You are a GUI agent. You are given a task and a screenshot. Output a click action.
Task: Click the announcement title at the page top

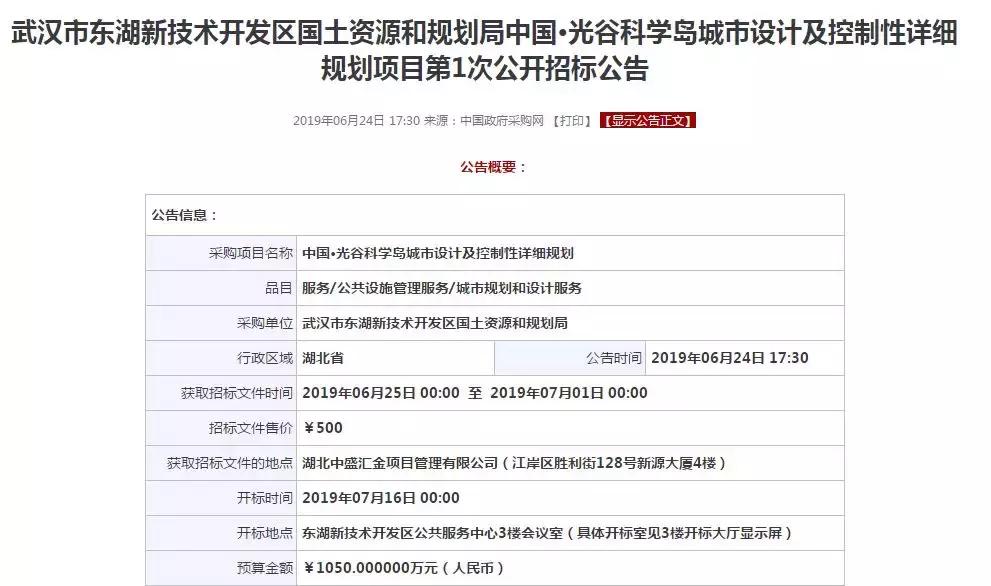[495, 50]
